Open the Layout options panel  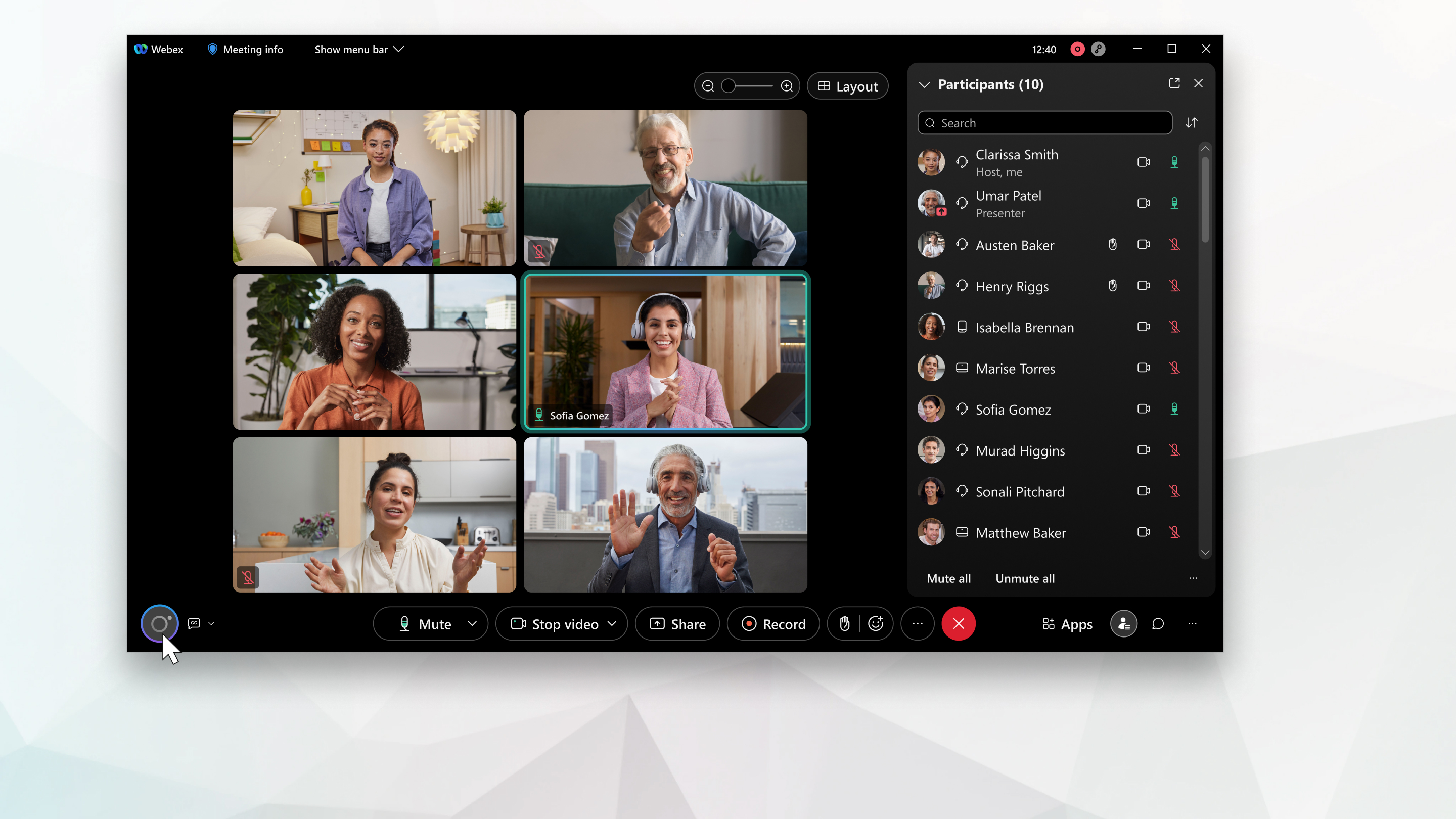[x=848, y=86]
